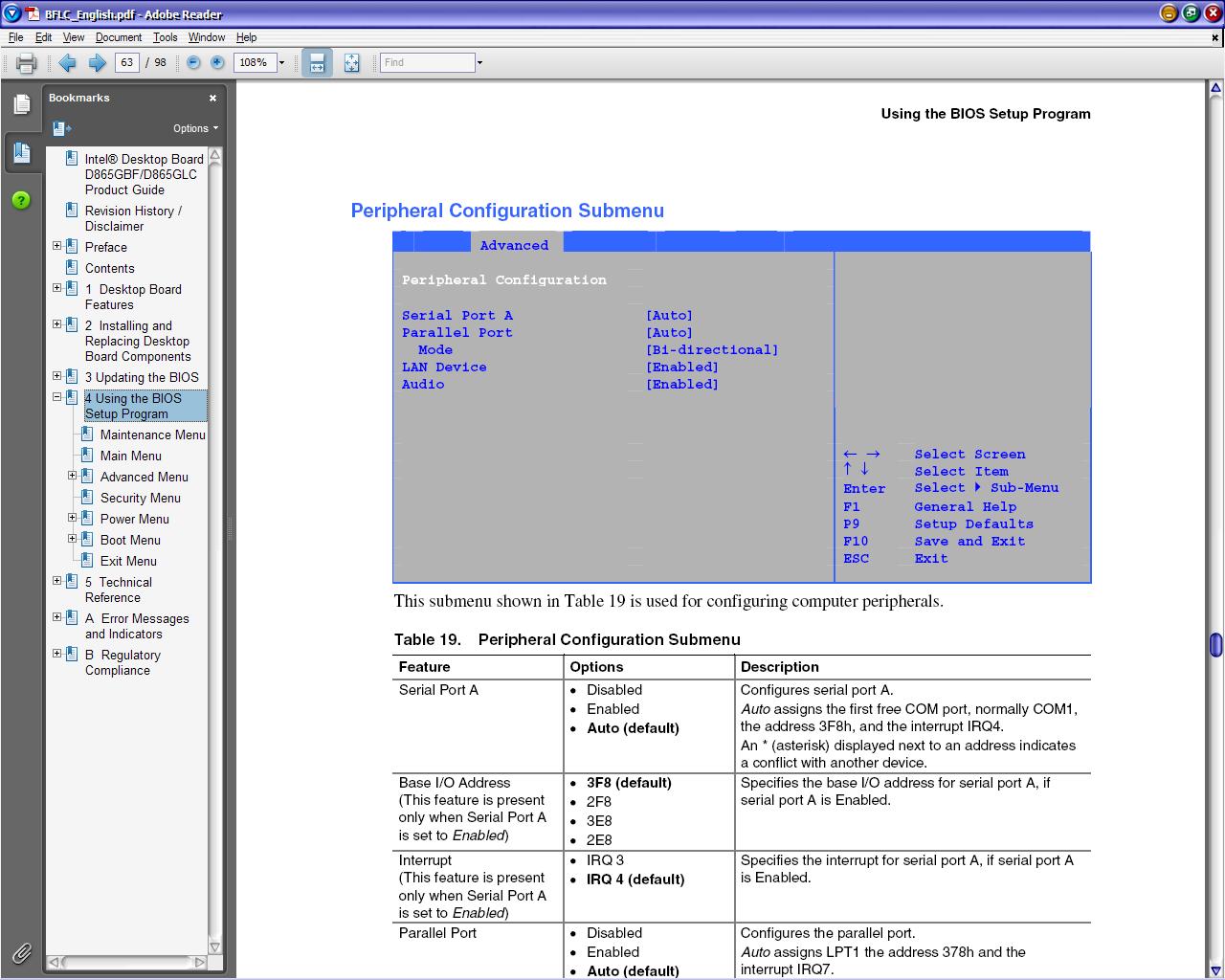
Task: Expand the 5 Technical Reference bookmark
Action: click(56, 581)
